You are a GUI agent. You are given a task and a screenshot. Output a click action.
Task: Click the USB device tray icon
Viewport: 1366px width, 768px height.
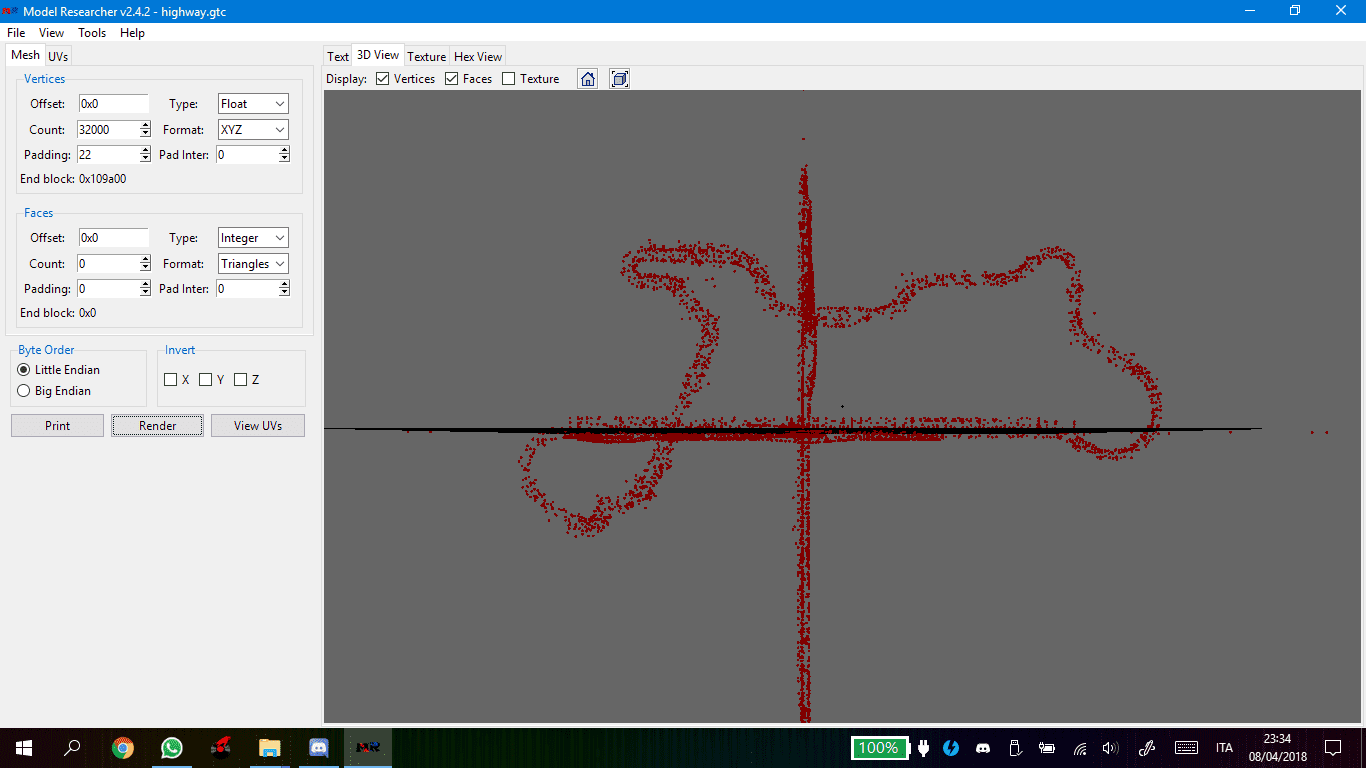click(x=1015, y=747)
